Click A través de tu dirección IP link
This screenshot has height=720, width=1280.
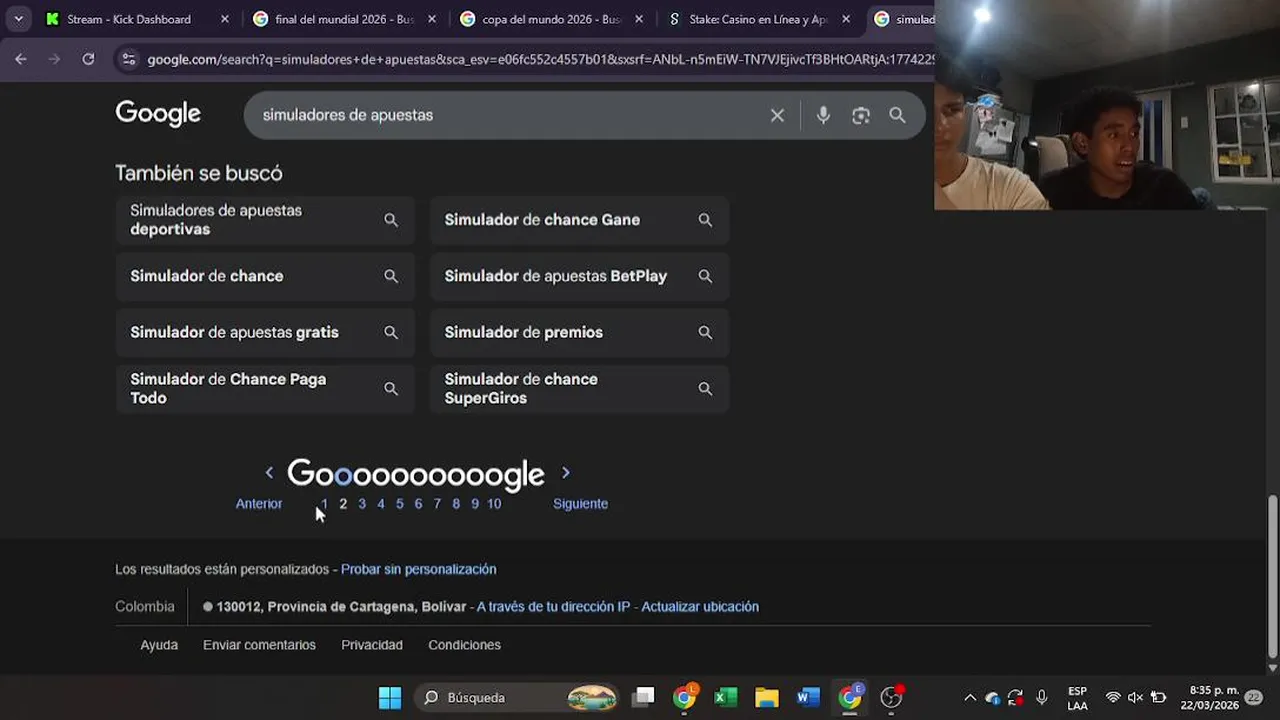(553, 607)
